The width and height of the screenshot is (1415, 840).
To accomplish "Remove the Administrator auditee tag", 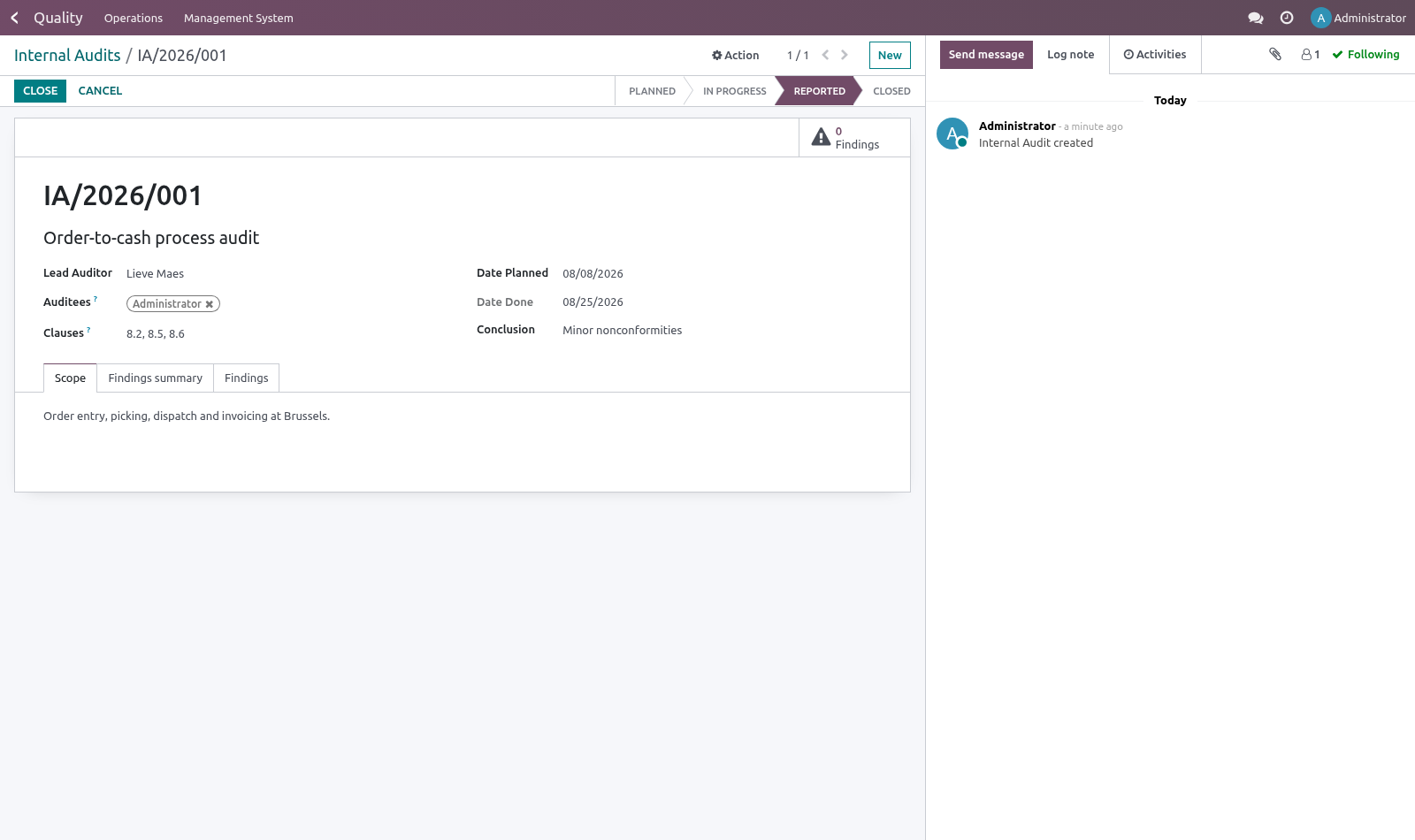I will [x=210, y=304].
